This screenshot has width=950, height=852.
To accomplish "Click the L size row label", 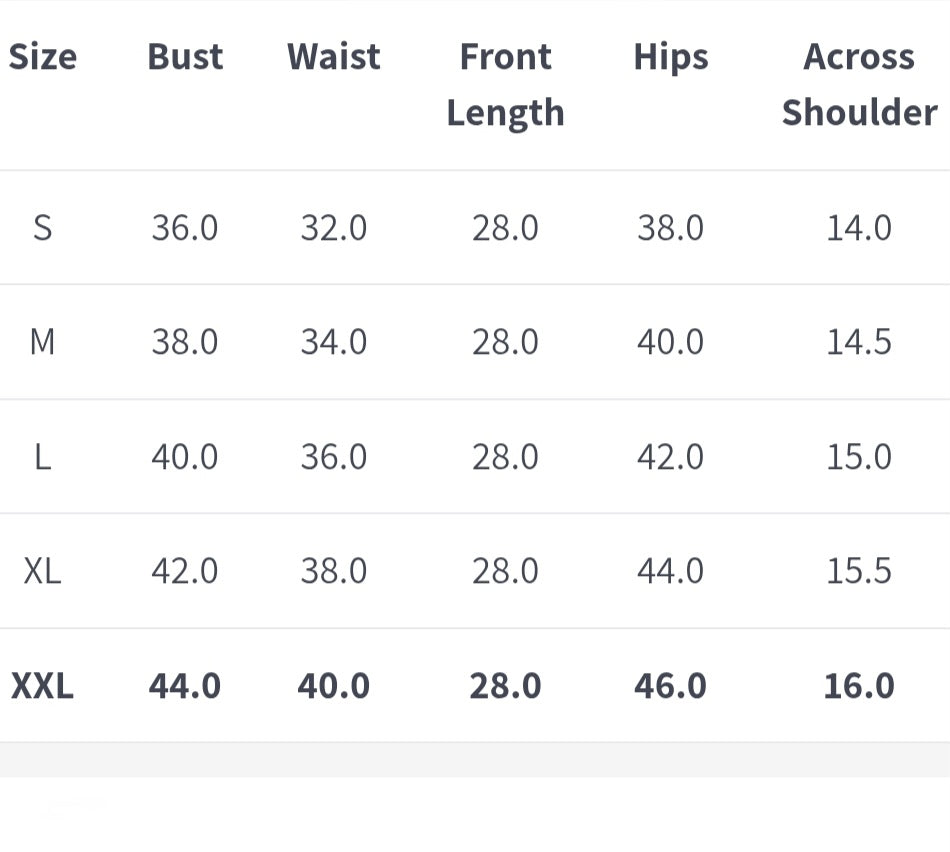I will point(42,457).
